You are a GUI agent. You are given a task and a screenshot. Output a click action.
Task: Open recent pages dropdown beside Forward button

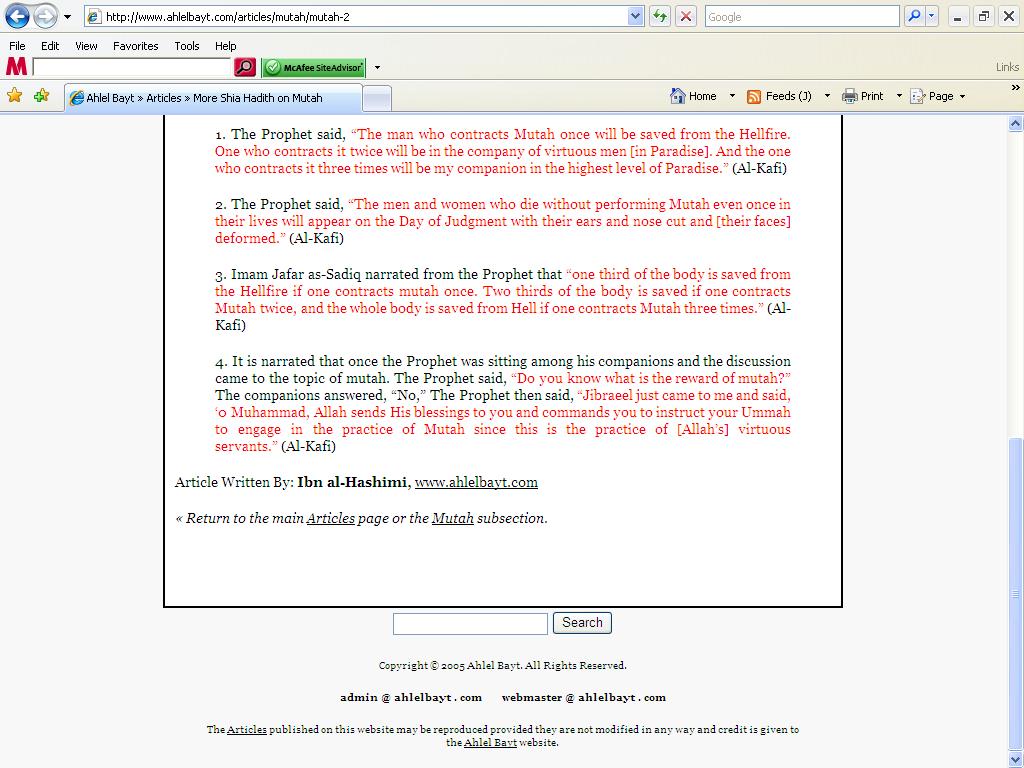[x=67, y=17]
